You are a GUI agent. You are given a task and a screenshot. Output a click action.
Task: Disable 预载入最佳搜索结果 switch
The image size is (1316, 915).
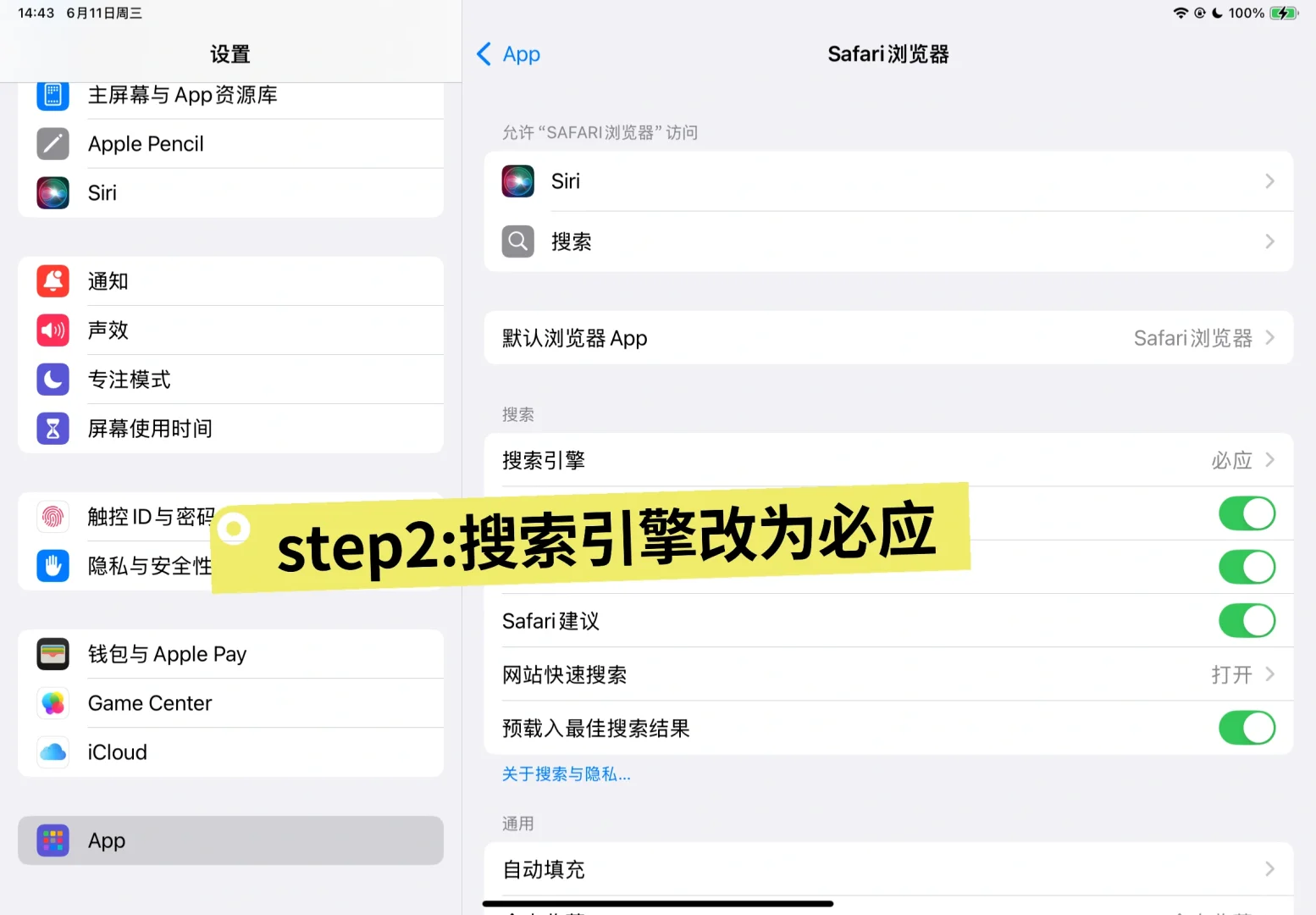click(x=1247, y=728)
